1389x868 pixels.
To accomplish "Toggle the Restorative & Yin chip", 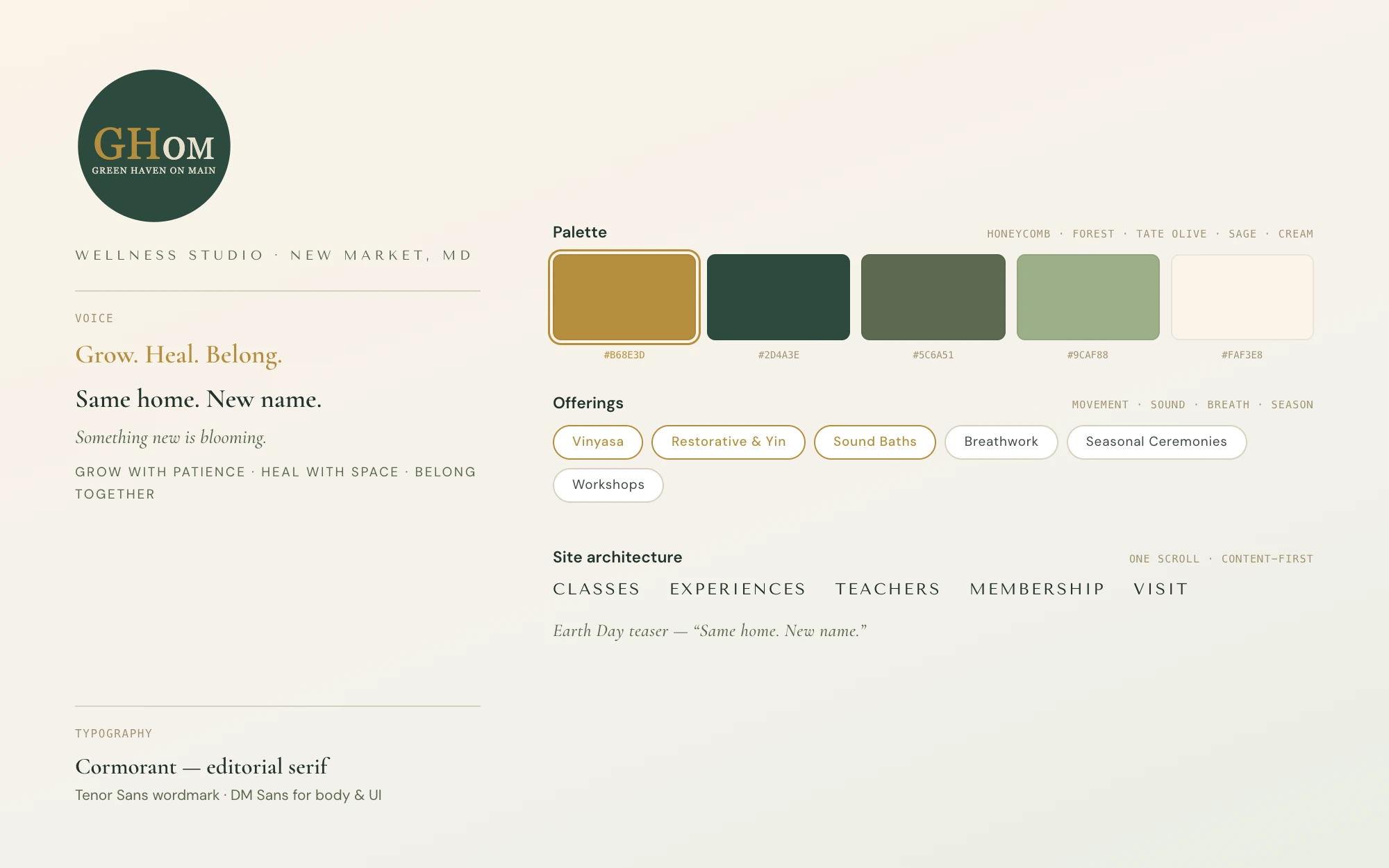I will (729, 442).
